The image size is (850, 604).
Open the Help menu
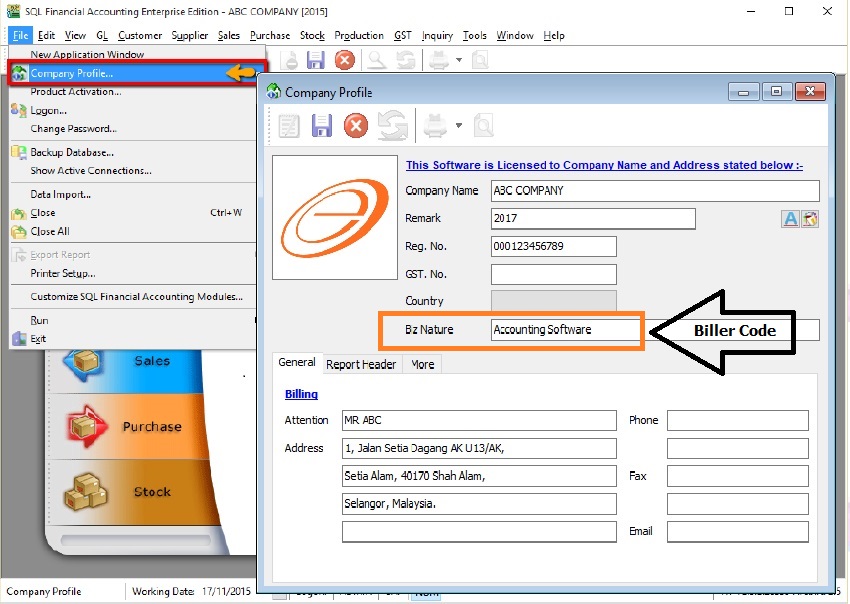554,35
